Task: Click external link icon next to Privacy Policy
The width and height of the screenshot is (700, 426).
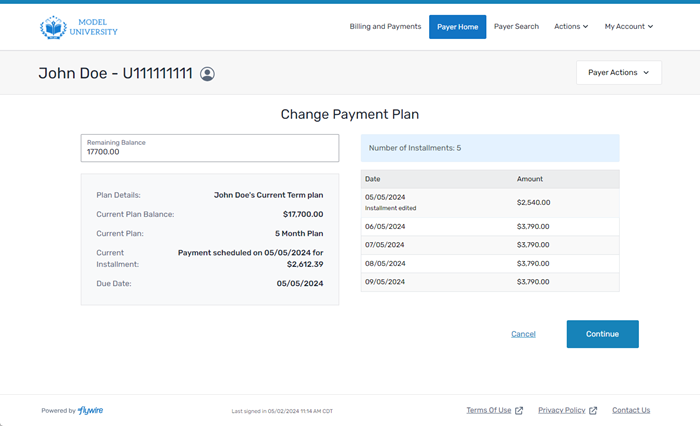Action: pyautogui.click(x=593, y=411)
